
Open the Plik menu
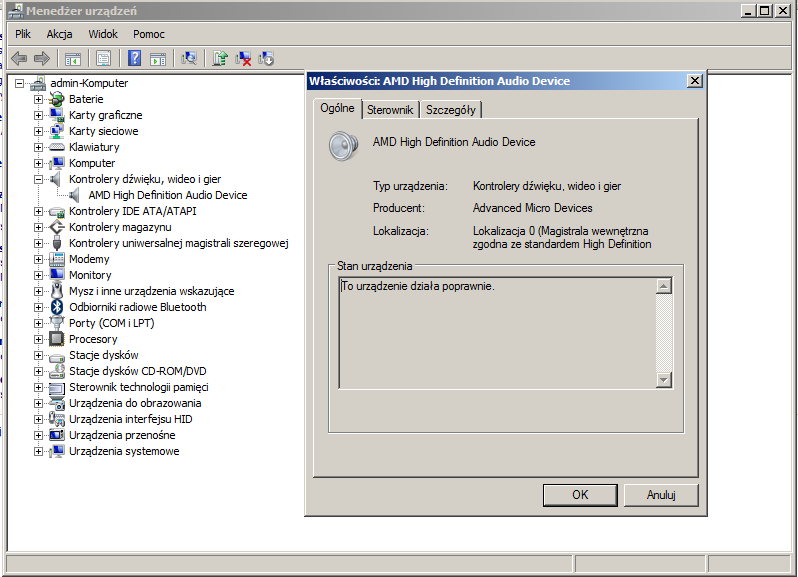23,34
